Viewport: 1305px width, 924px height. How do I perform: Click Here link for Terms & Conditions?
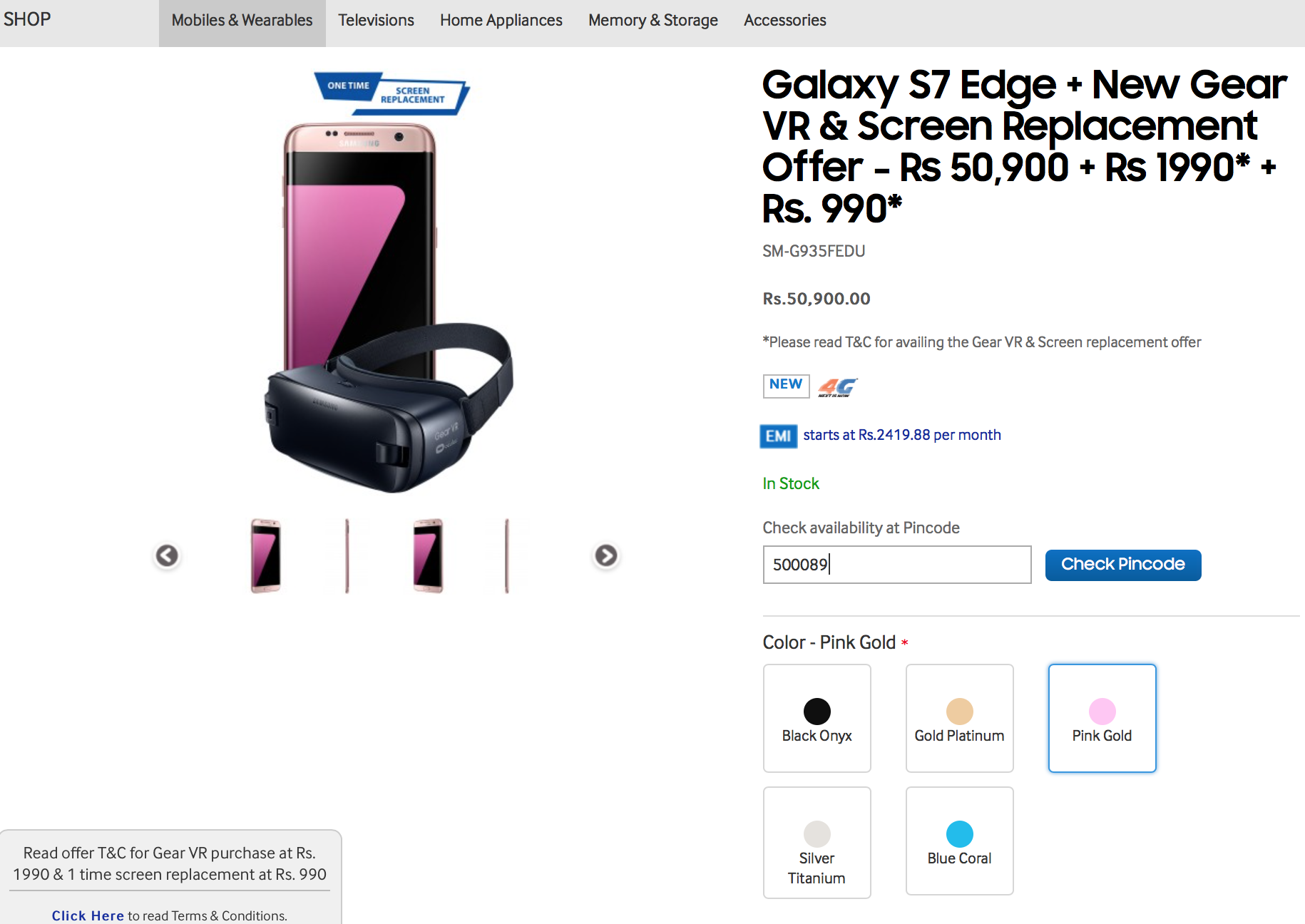pyautogui.click(x=88, y=915)
